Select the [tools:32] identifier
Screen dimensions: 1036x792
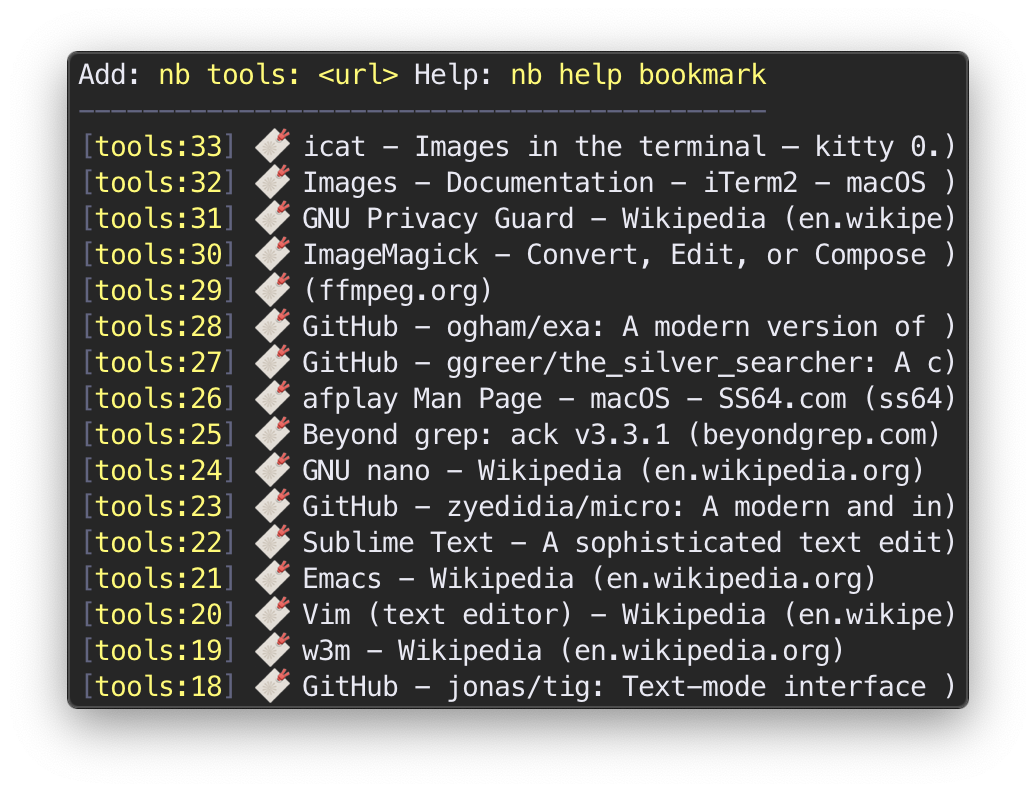click(x=159, y=183)
